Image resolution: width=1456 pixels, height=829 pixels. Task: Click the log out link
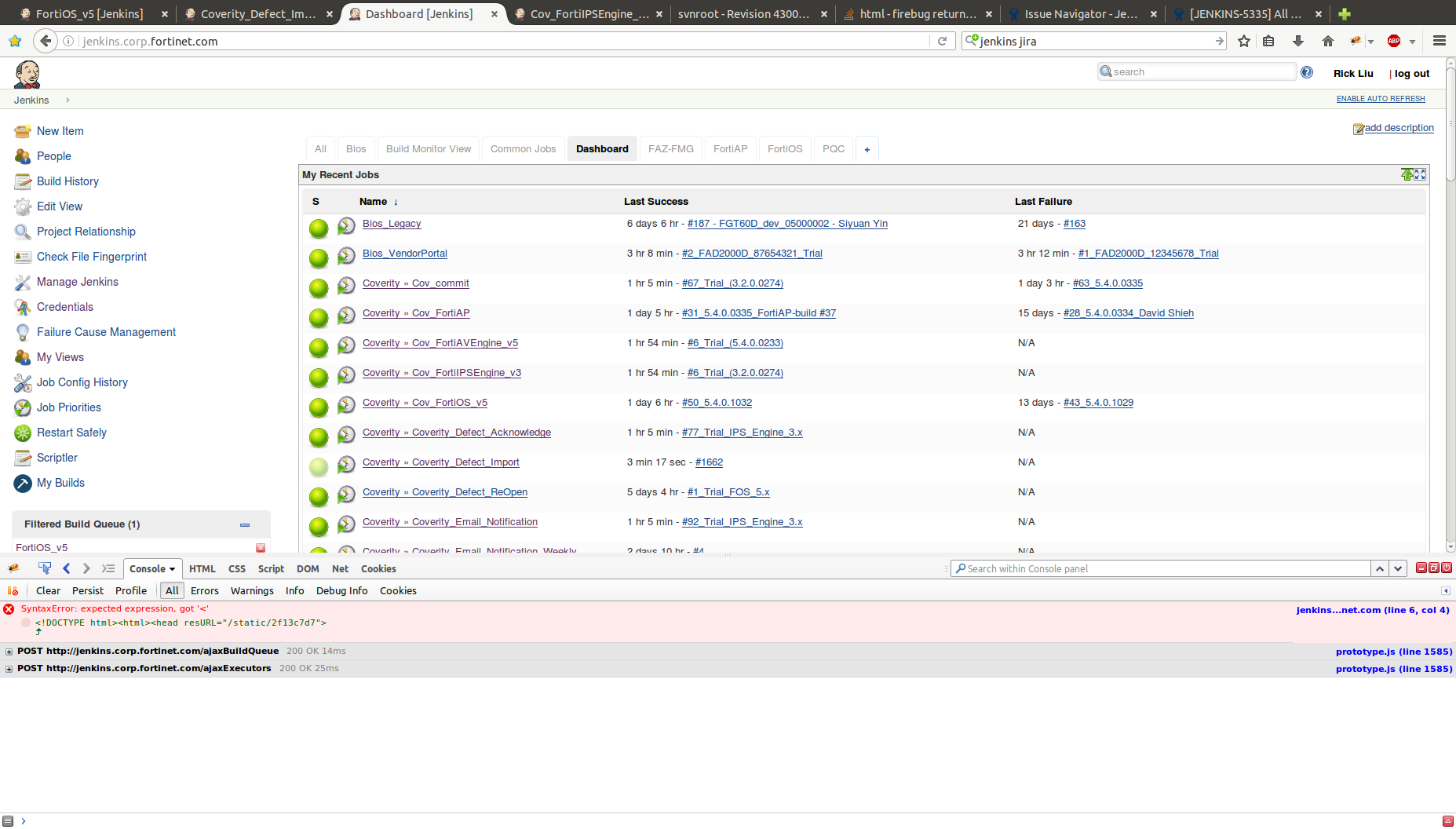(1411, 74)
